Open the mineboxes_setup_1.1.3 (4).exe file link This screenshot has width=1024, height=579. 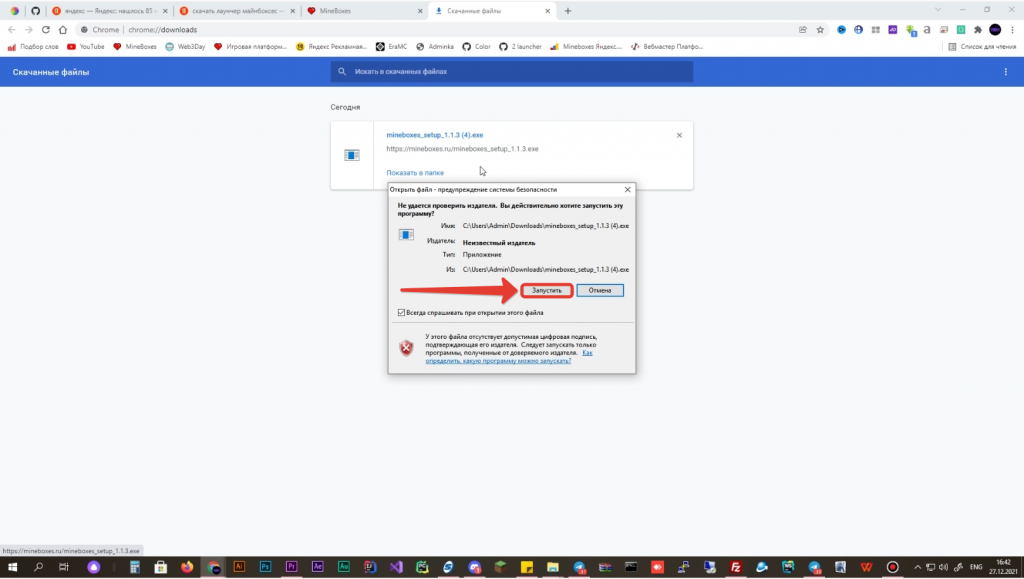[x=435, y=134]
